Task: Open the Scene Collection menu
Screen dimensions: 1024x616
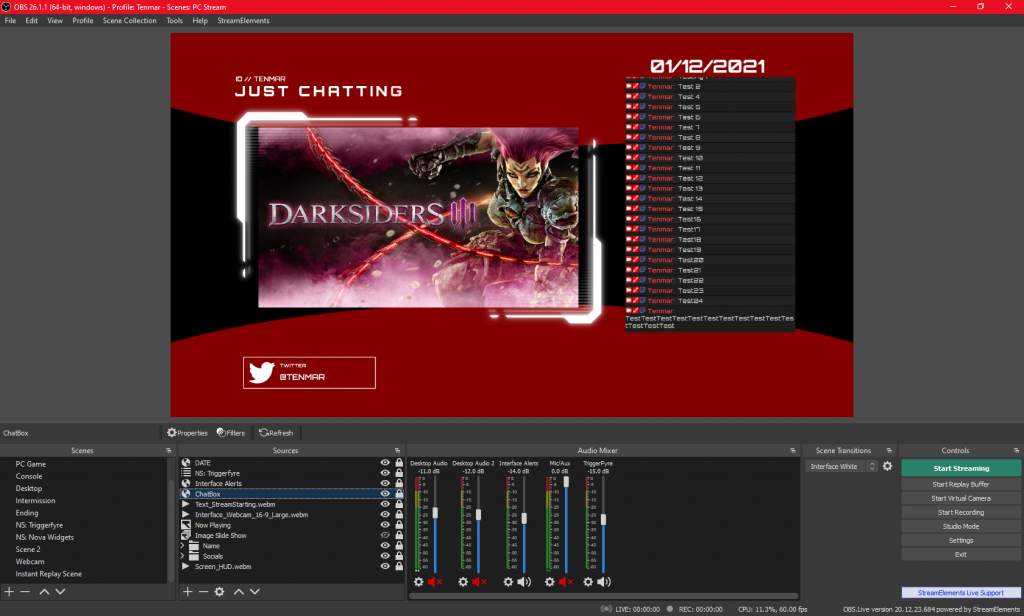Action: point(129,20)
